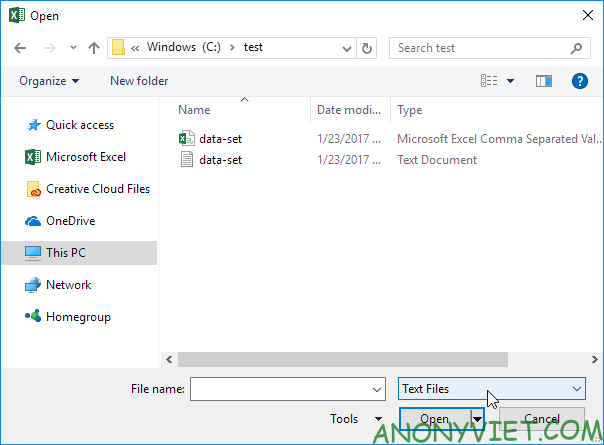
Task: Select Microsoft Excel in navigation pane
Action: click(x=87, y=157)
